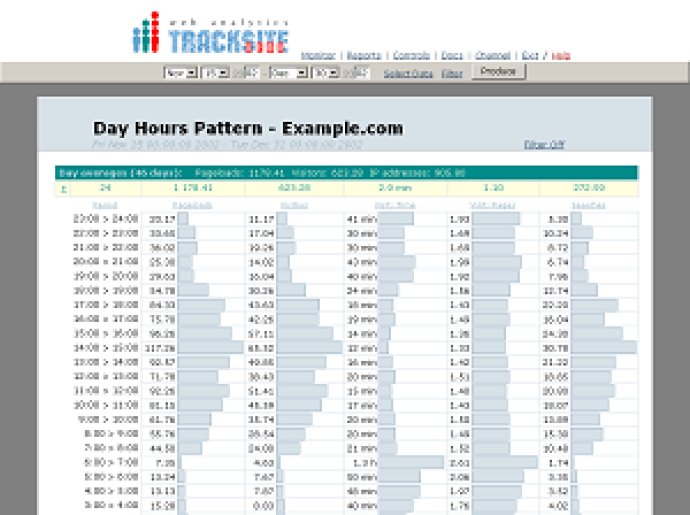Viewport: 690px width, 515px height.
Task: Click the TrackSite web analytics logo
Action: tap(211, 33)
